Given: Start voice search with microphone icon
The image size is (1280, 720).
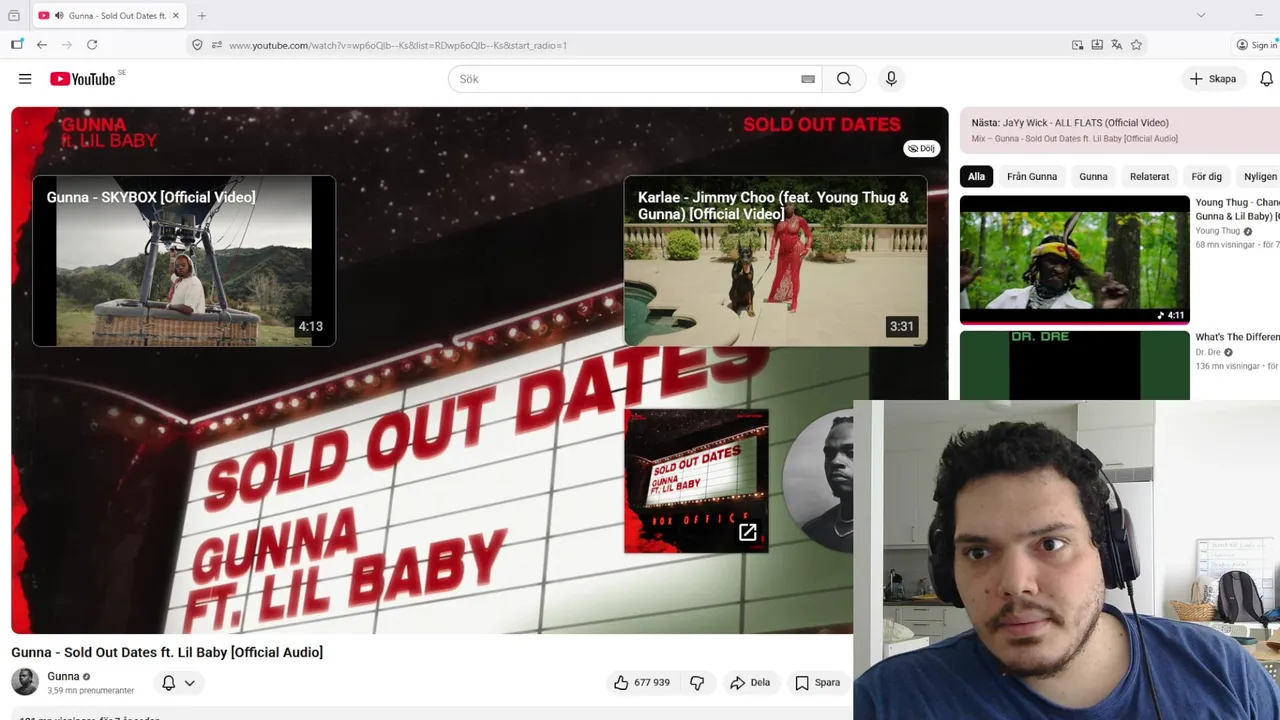Looking at the screenshot, I should [x=891, y=79].
